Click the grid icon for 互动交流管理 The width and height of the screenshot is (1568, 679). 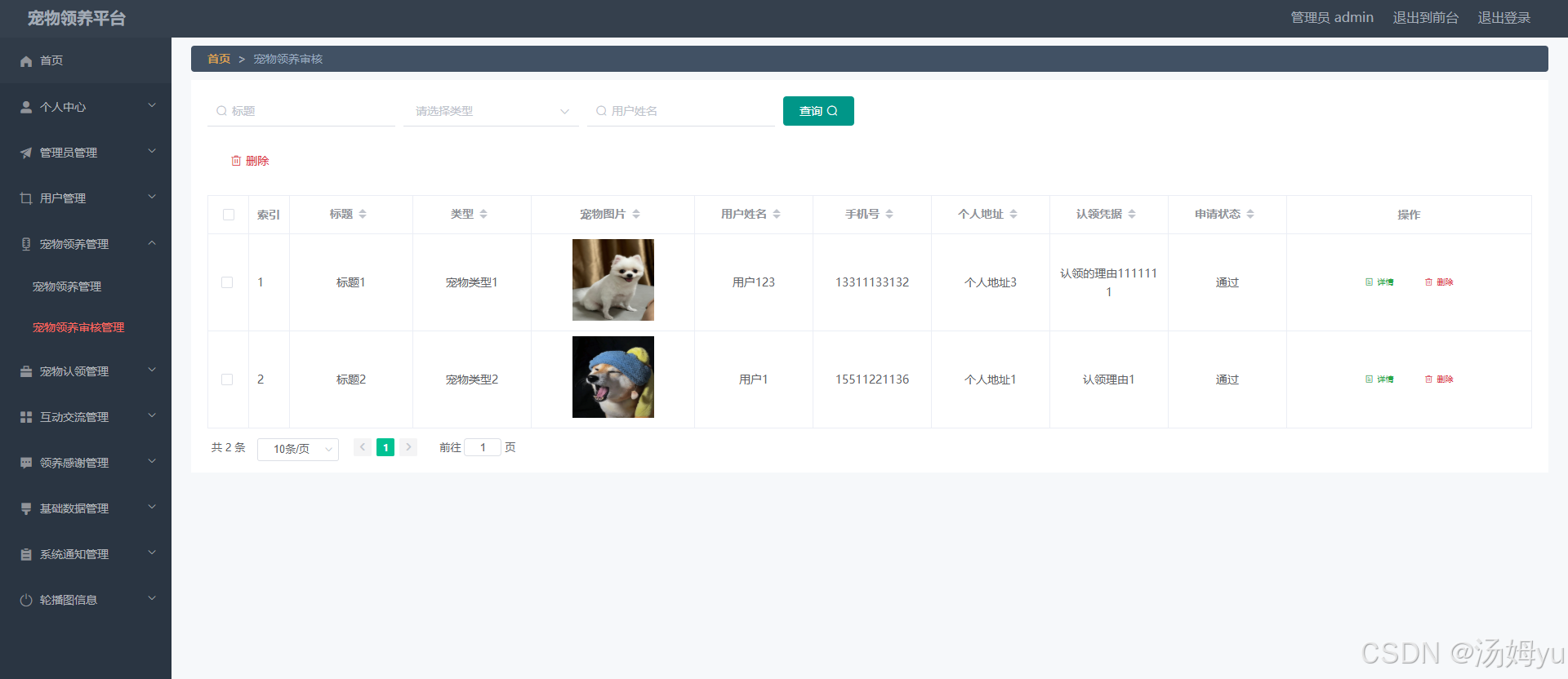pos(26,417)
